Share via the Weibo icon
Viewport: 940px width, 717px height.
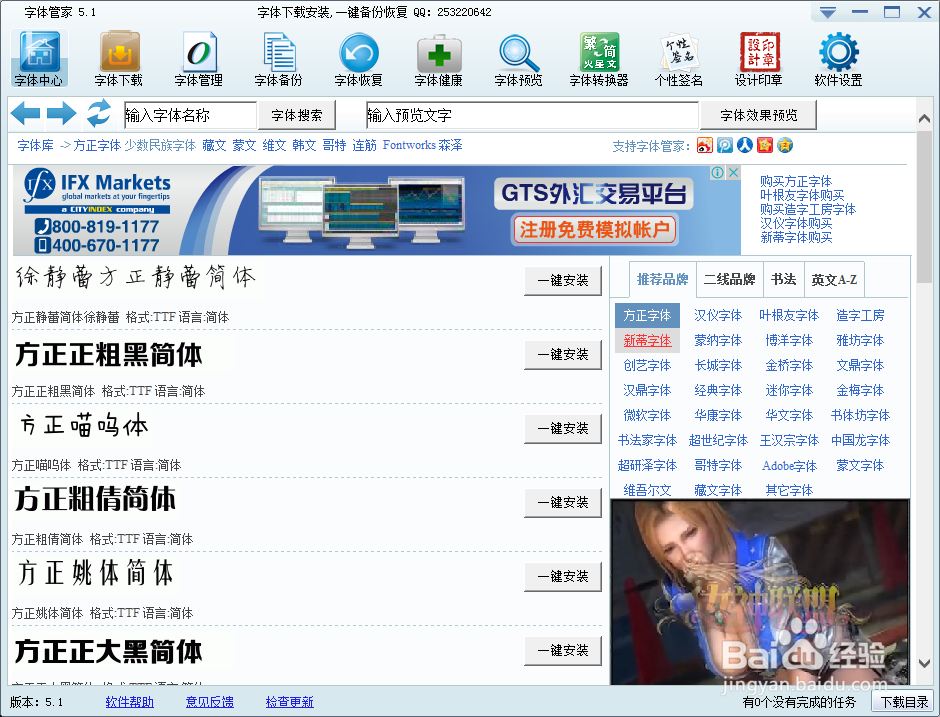[x=705, y=145]
